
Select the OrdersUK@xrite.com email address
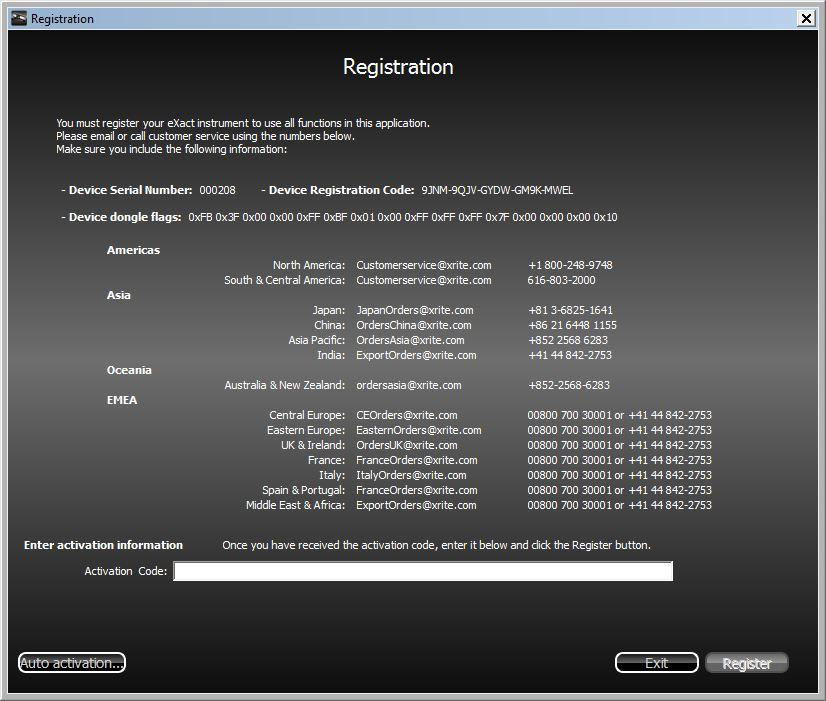(x=406, y=445)
